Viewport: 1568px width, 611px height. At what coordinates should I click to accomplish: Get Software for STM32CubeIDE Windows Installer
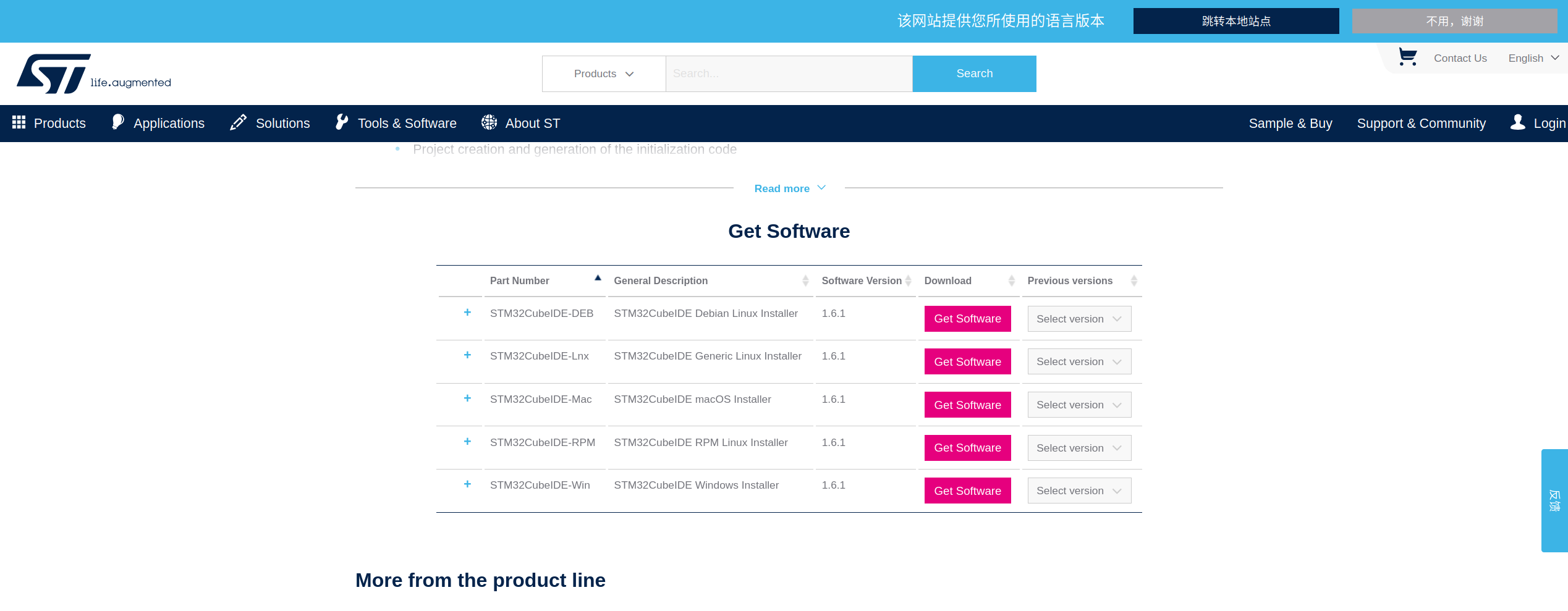tap(967, 491)
